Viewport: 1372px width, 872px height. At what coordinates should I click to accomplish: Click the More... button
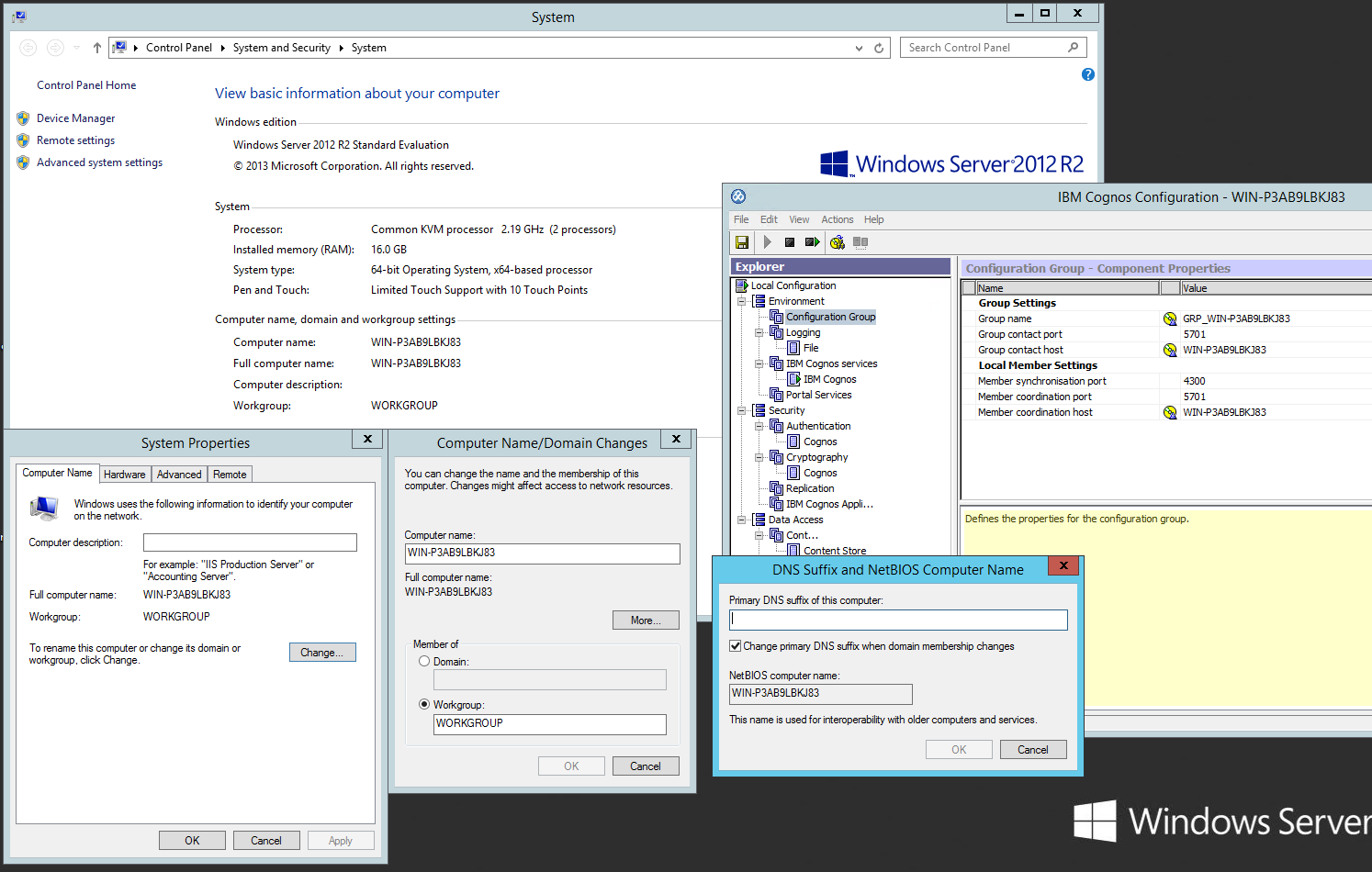(x=646, y=620)
